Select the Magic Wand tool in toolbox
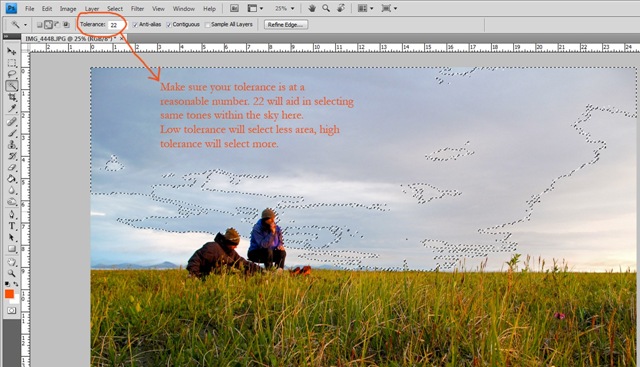 (x=11, y=86)
